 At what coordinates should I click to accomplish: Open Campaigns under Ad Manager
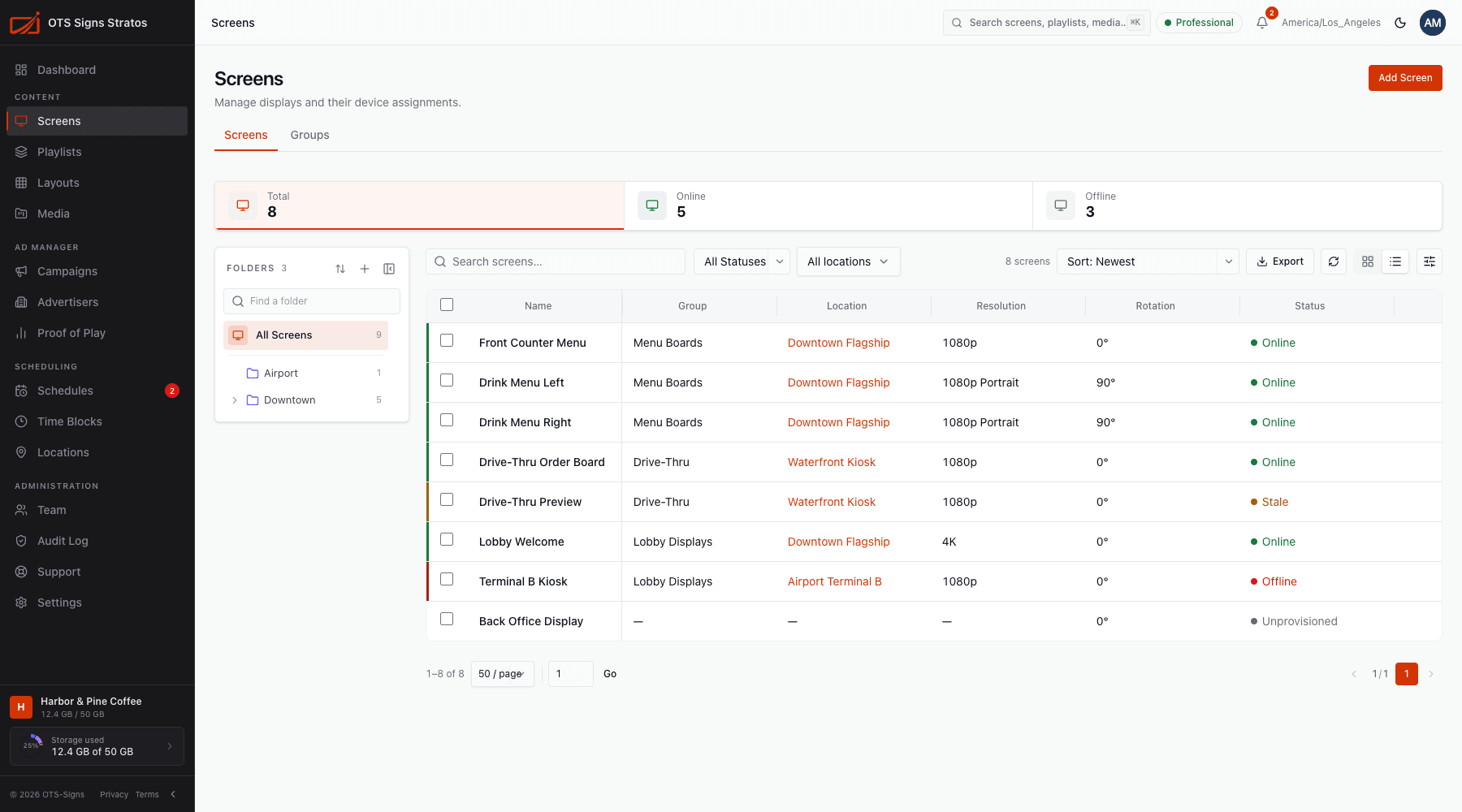tap(97, 271)
